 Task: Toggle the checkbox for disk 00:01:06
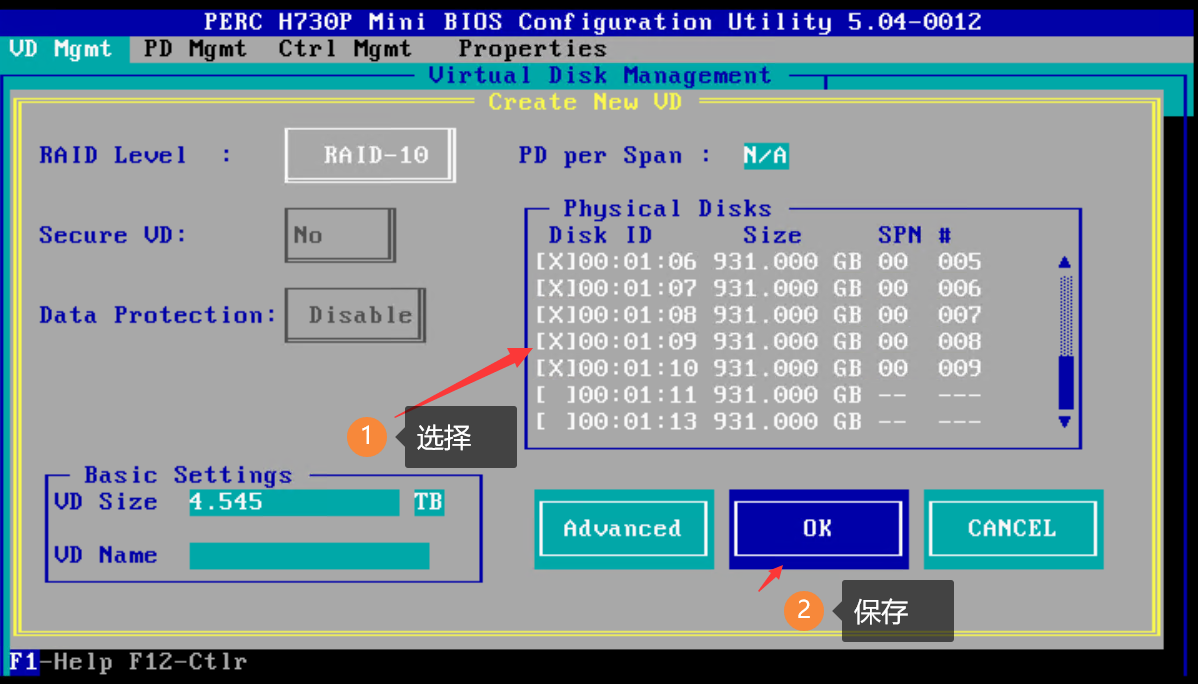(x=555, y=261)
